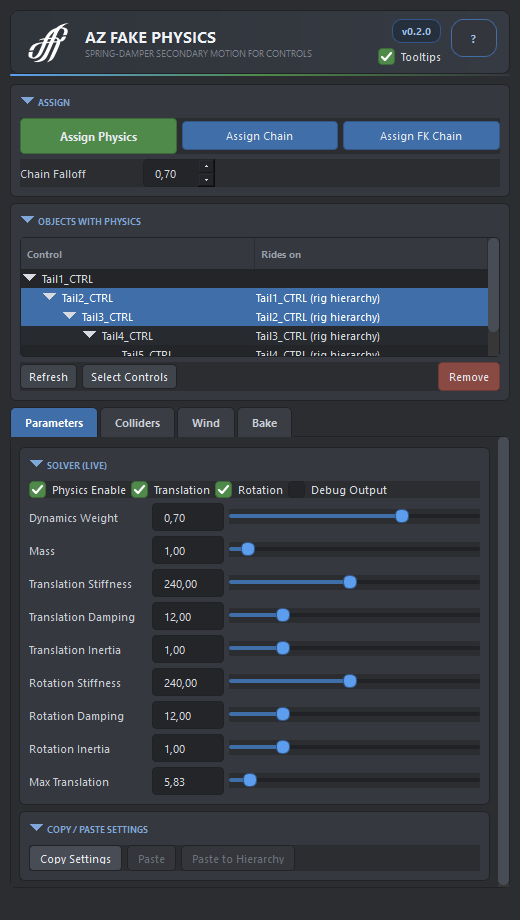The image size is (520, 920).
Task: Select the Tail2_CTRL row
Action: 254,297
